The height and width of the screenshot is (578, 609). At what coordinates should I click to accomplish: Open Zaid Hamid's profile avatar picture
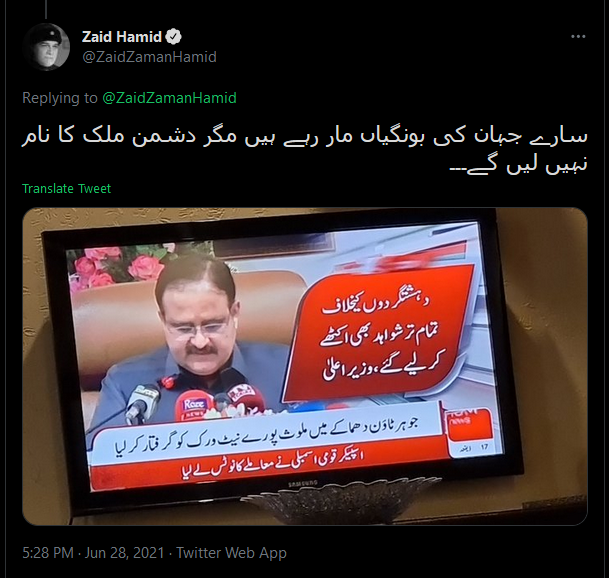[46, 47]
